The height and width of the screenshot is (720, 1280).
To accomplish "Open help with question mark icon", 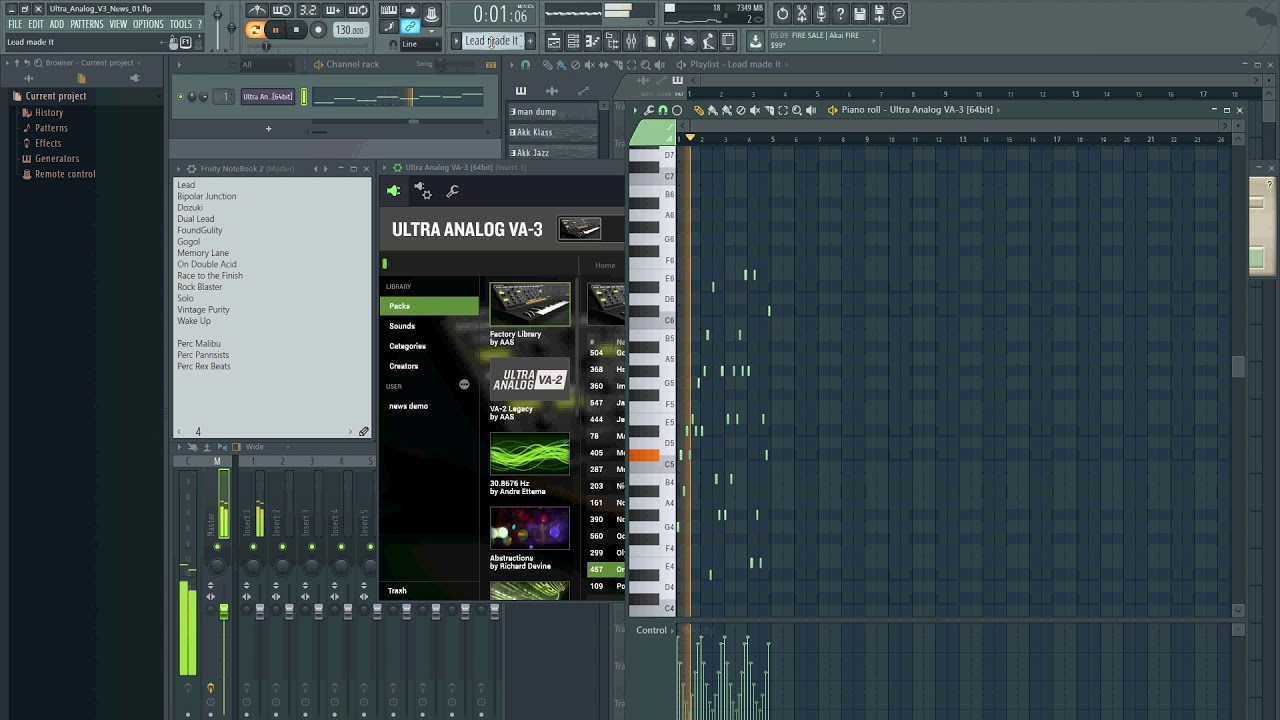I will click(x=840, y=13).
